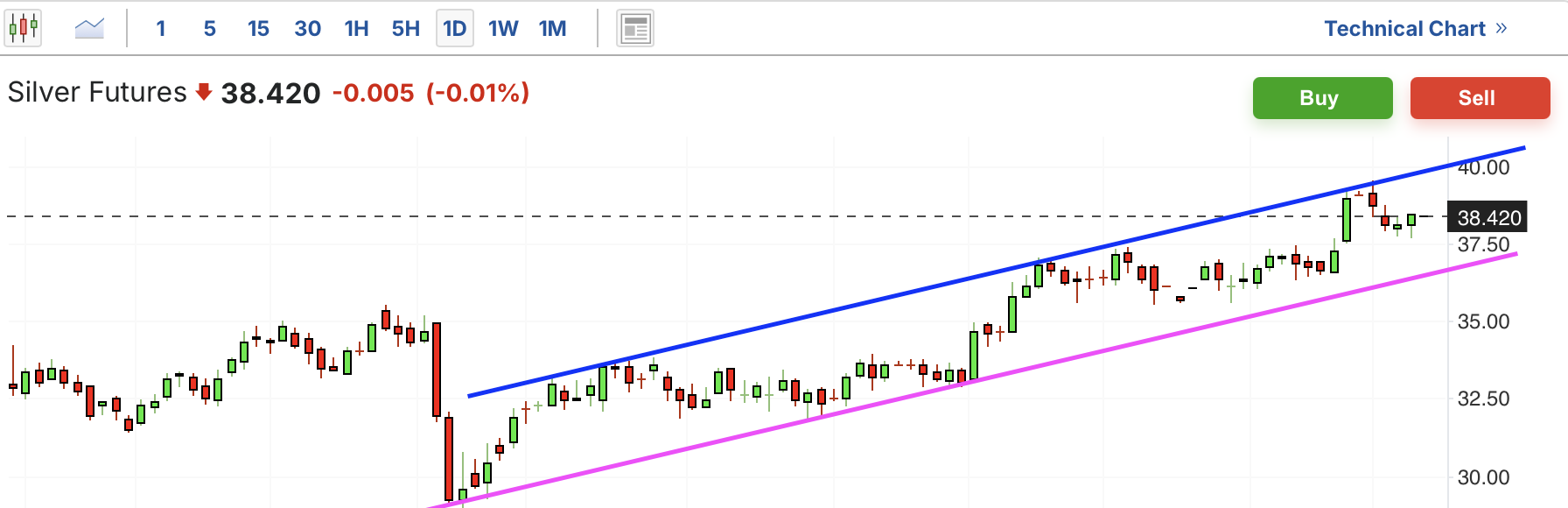1568x508 pixels.
Task: Click the 32.50 price axis label
Action: pyautogui.click(x=1483, y=399)
